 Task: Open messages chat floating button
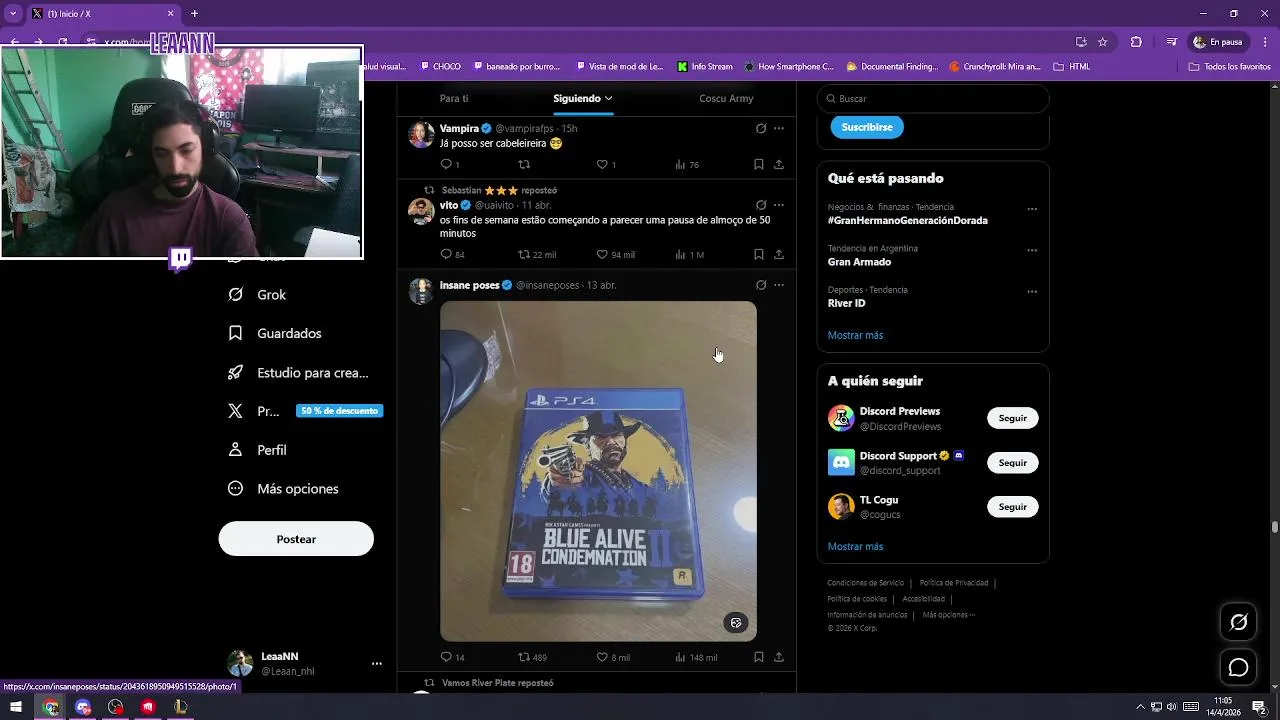pos(1238,668)
